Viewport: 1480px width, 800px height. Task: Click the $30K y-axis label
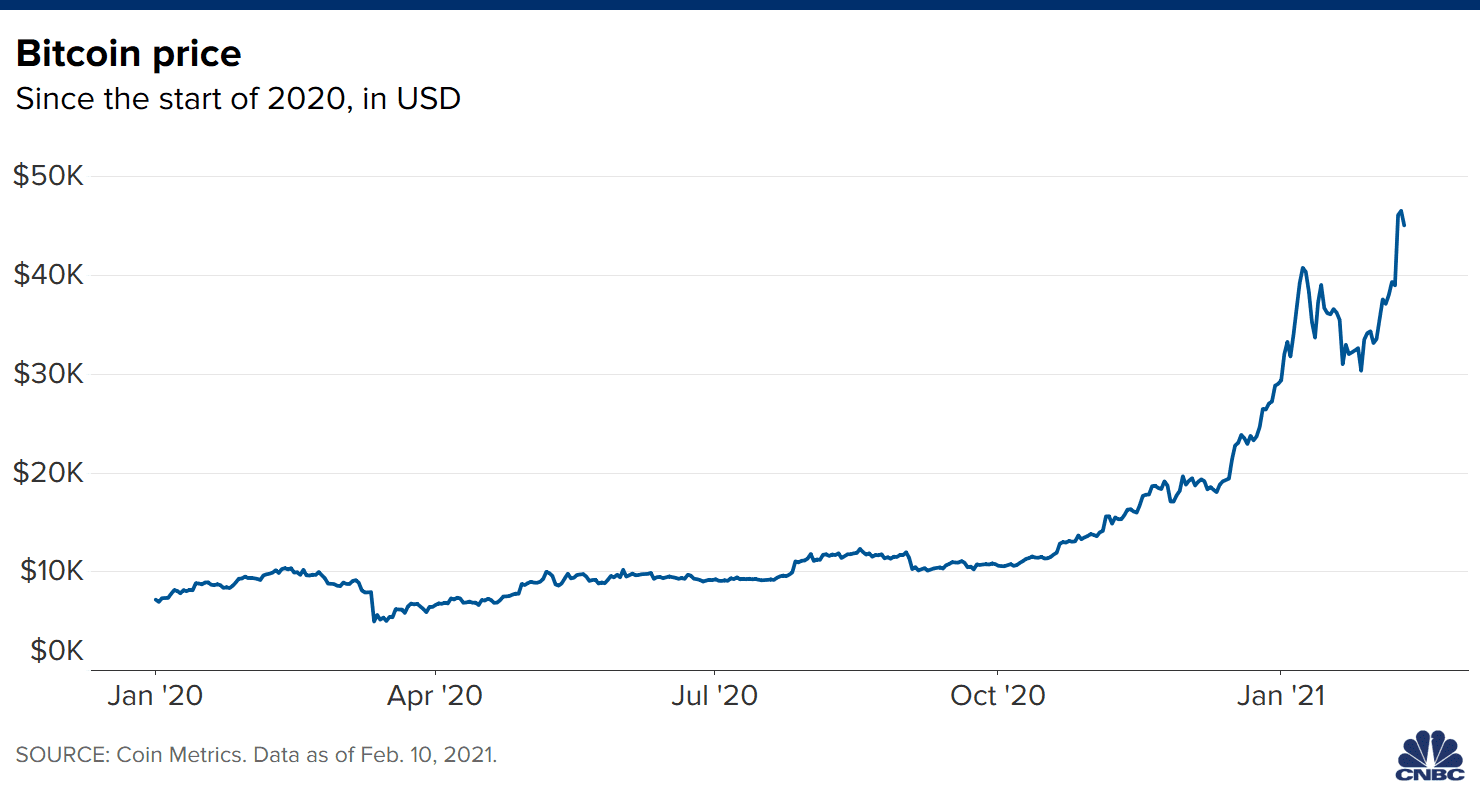point(47,374)
